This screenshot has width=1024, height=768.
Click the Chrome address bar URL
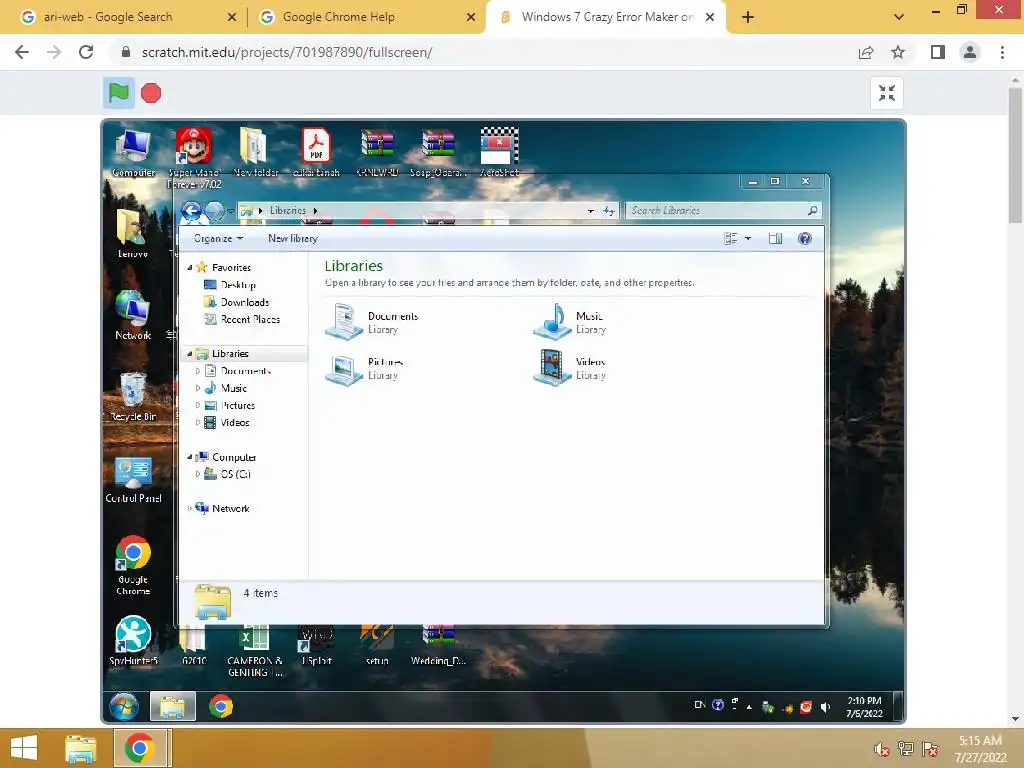(287, 52)
